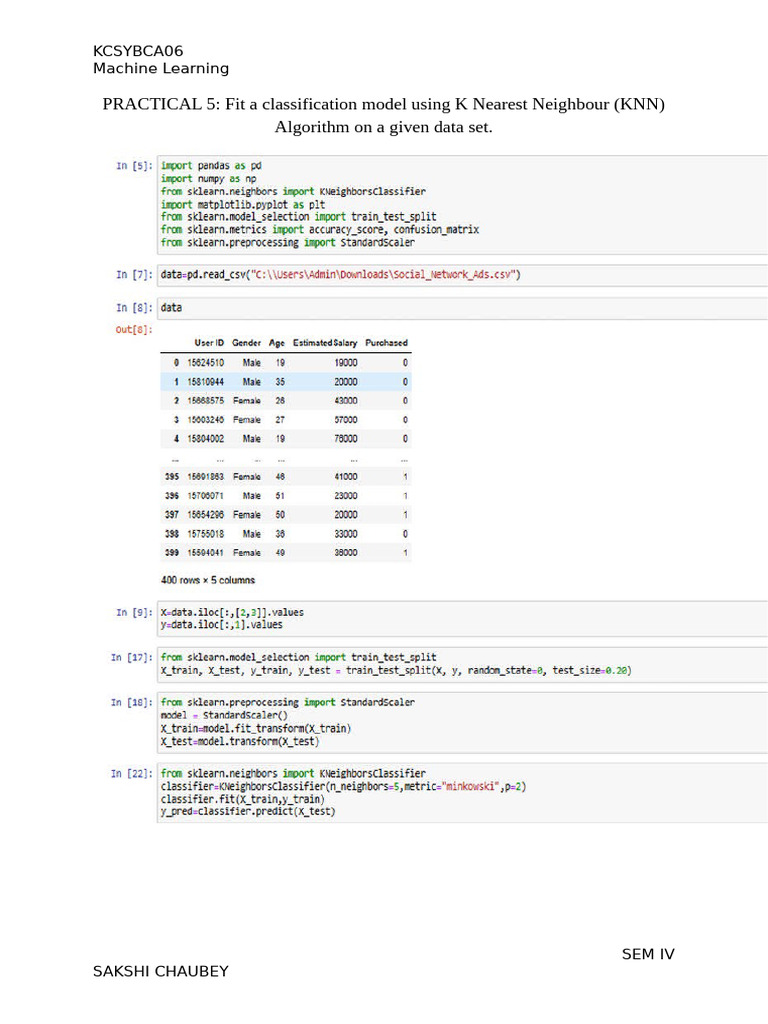
Task: Click User ID 15668575 cell
Action: [x=206, y=400]
